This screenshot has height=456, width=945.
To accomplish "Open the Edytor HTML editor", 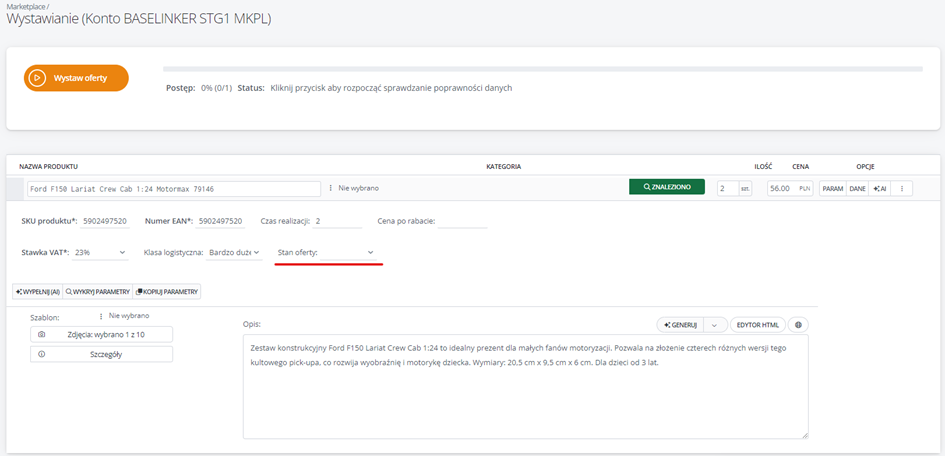I will pyautogui.click(x=758, y=325).
